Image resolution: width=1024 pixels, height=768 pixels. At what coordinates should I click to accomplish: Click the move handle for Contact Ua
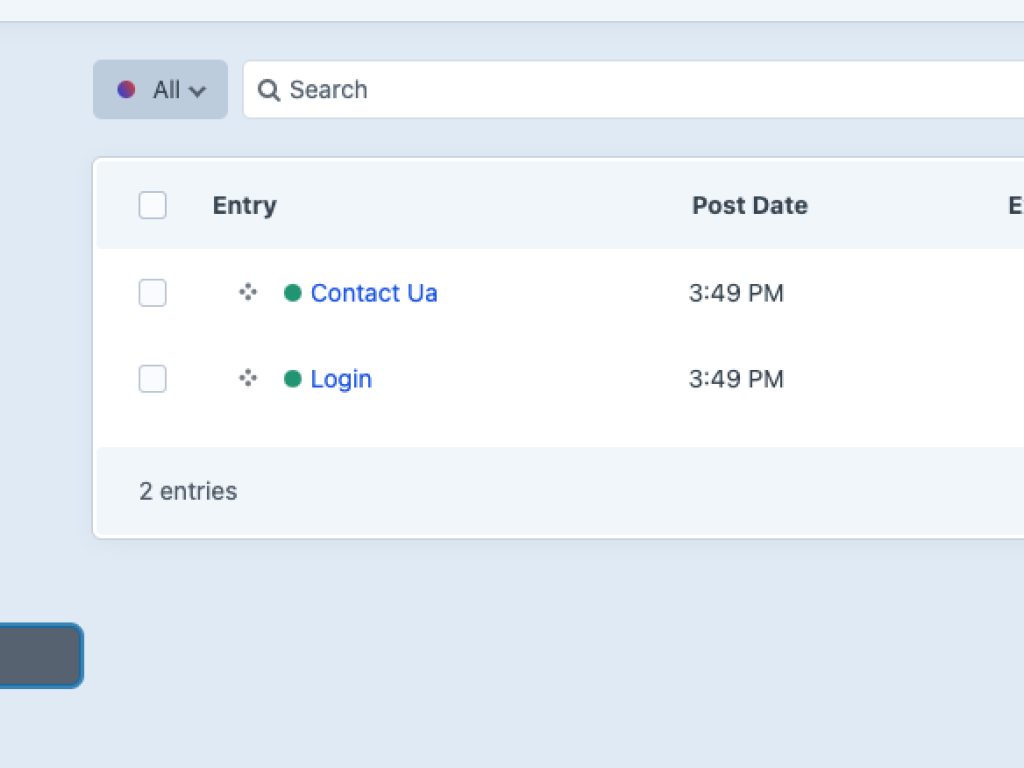coord(248,292)
